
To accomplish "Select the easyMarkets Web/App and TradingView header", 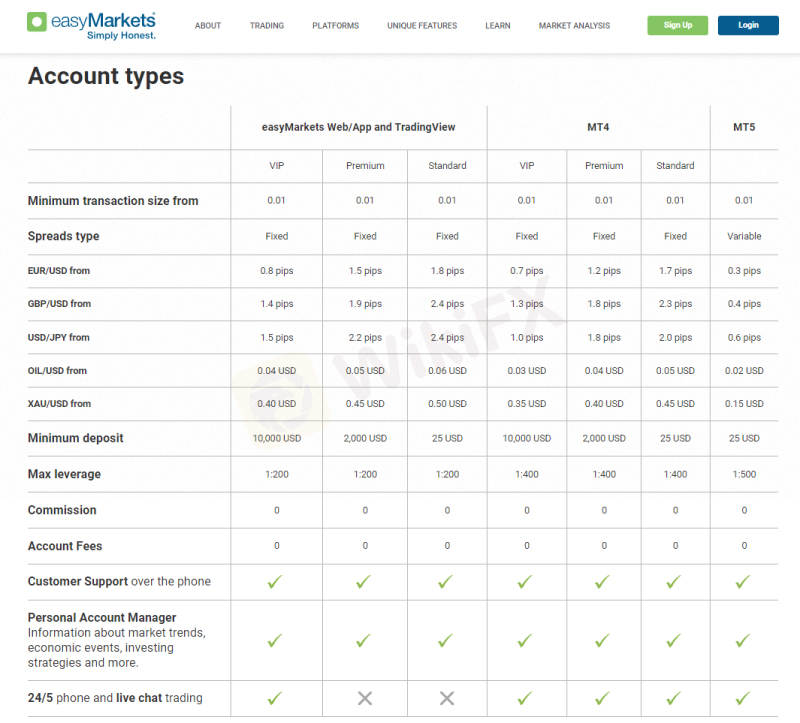I will click(359, 127).
